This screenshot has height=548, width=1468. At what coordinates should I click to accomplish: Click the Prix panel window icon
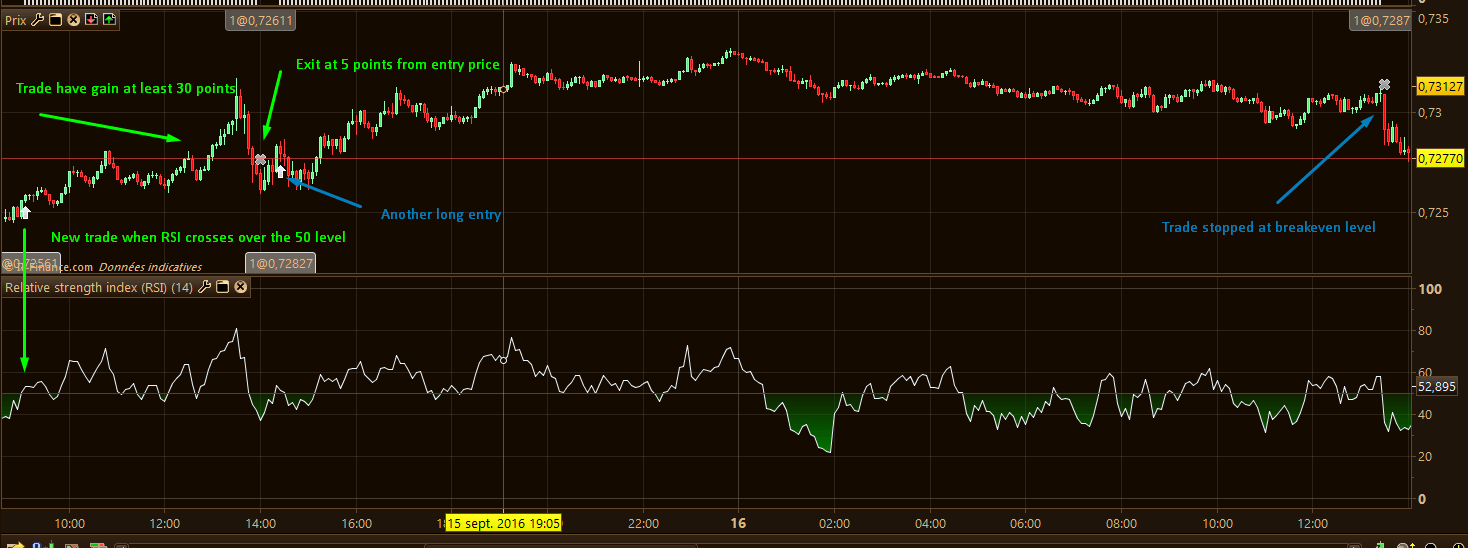pyautogui.click(x=55, y=19)
